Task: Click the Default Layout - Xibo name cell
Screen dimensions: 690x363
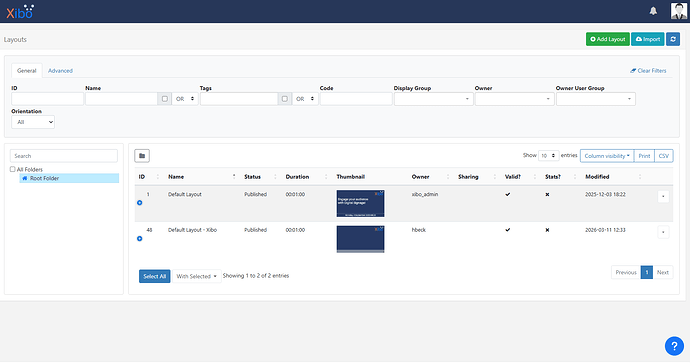Action: [192, 230]
